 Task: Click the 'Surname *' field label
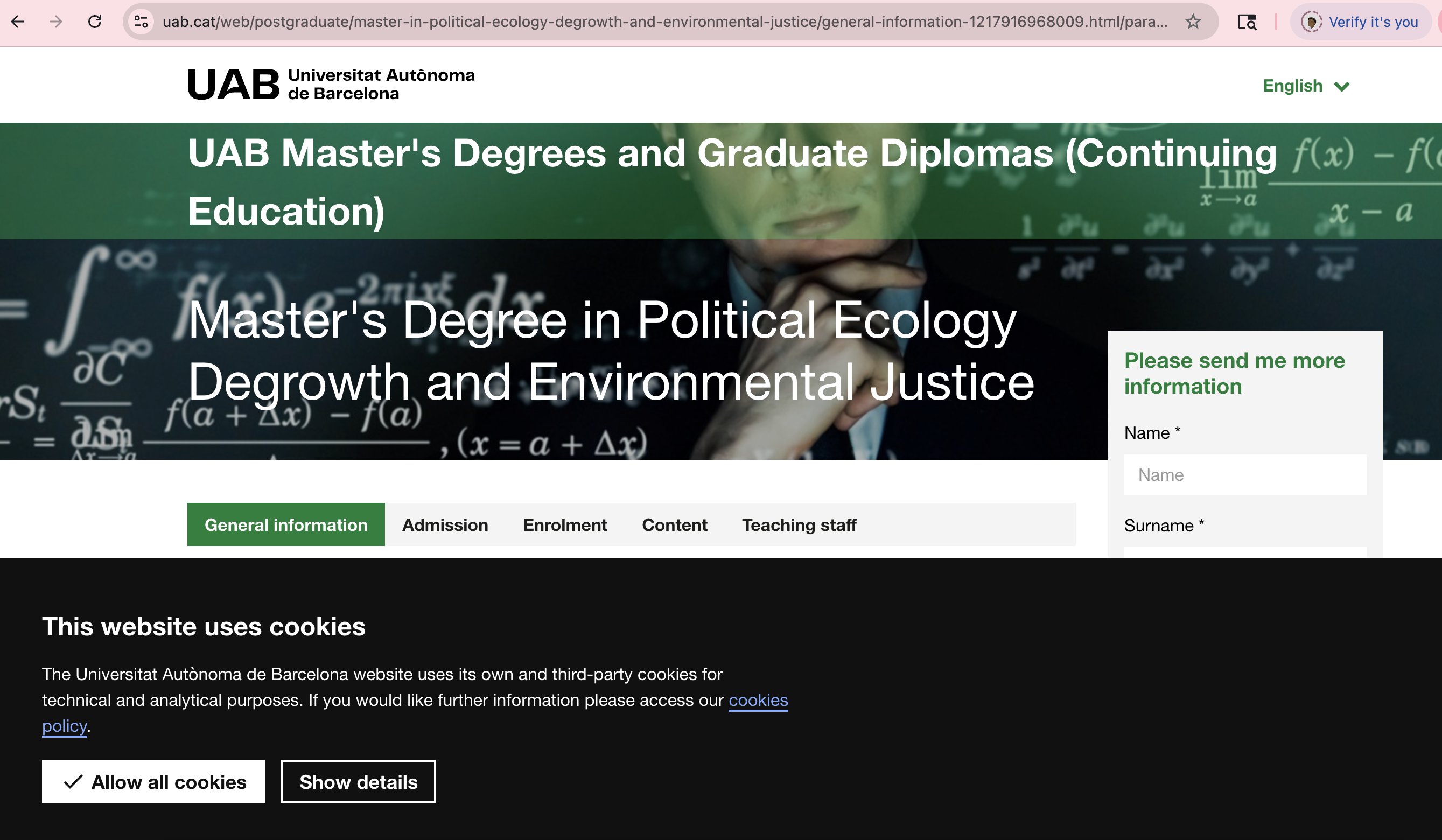click(x=1164, y=526)
